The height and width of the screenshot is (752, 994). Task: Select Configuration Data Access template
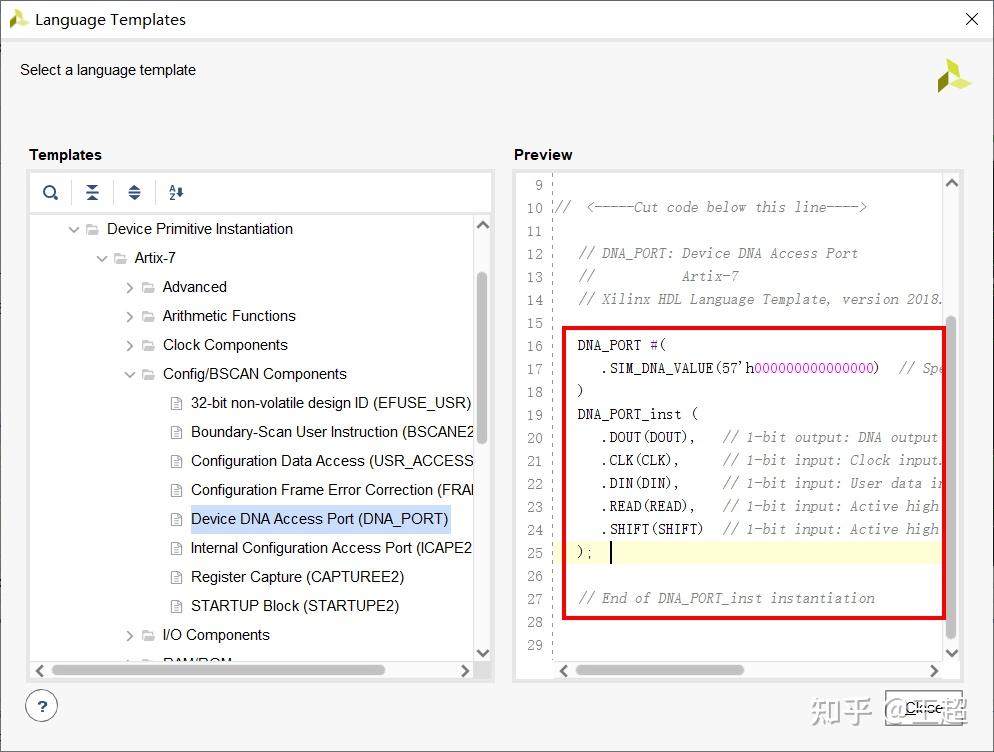tap(332, 461)
